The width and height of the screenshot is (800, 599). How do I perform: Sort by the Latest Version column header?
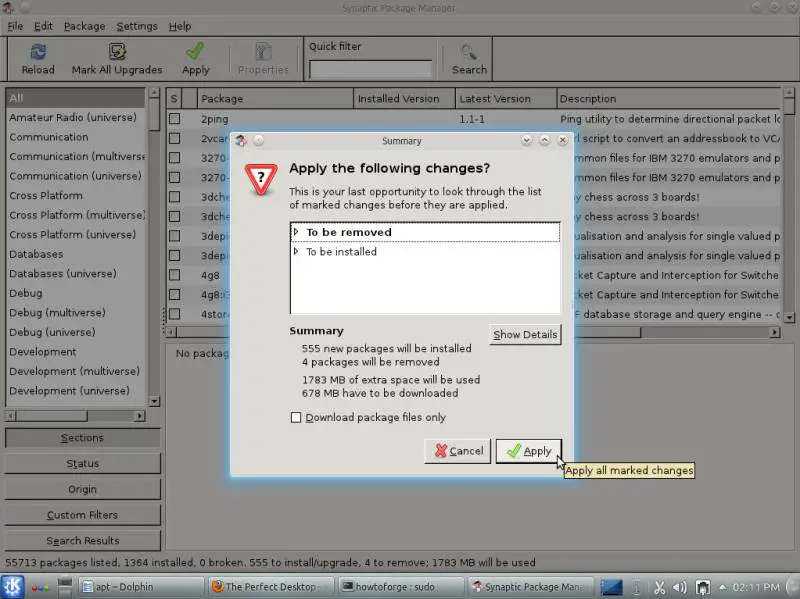pos(506,98)
